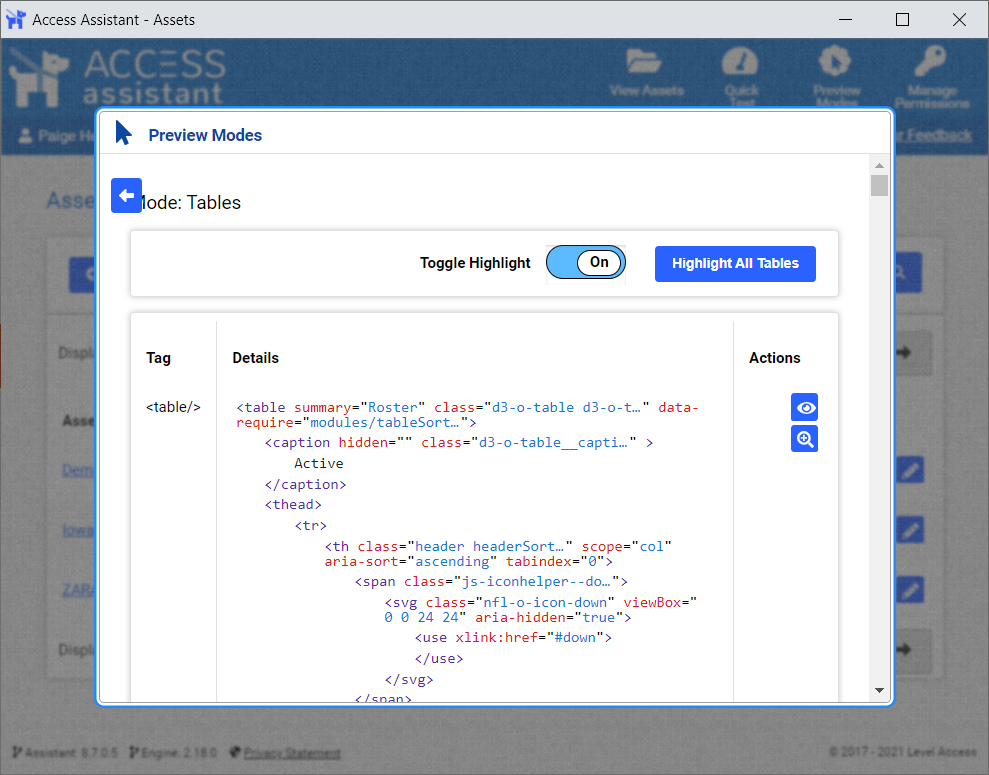Viewport: 989px width, 775px height.
Task: Click the Details column header
Action: [x=255, y=358]
